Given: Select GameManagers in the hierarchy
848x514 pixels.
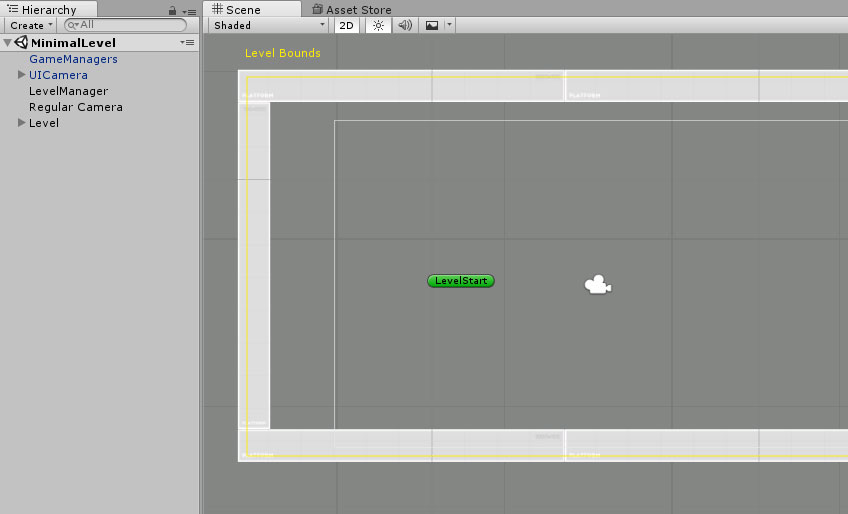Looking at the screenshot, I should (73, 59).
